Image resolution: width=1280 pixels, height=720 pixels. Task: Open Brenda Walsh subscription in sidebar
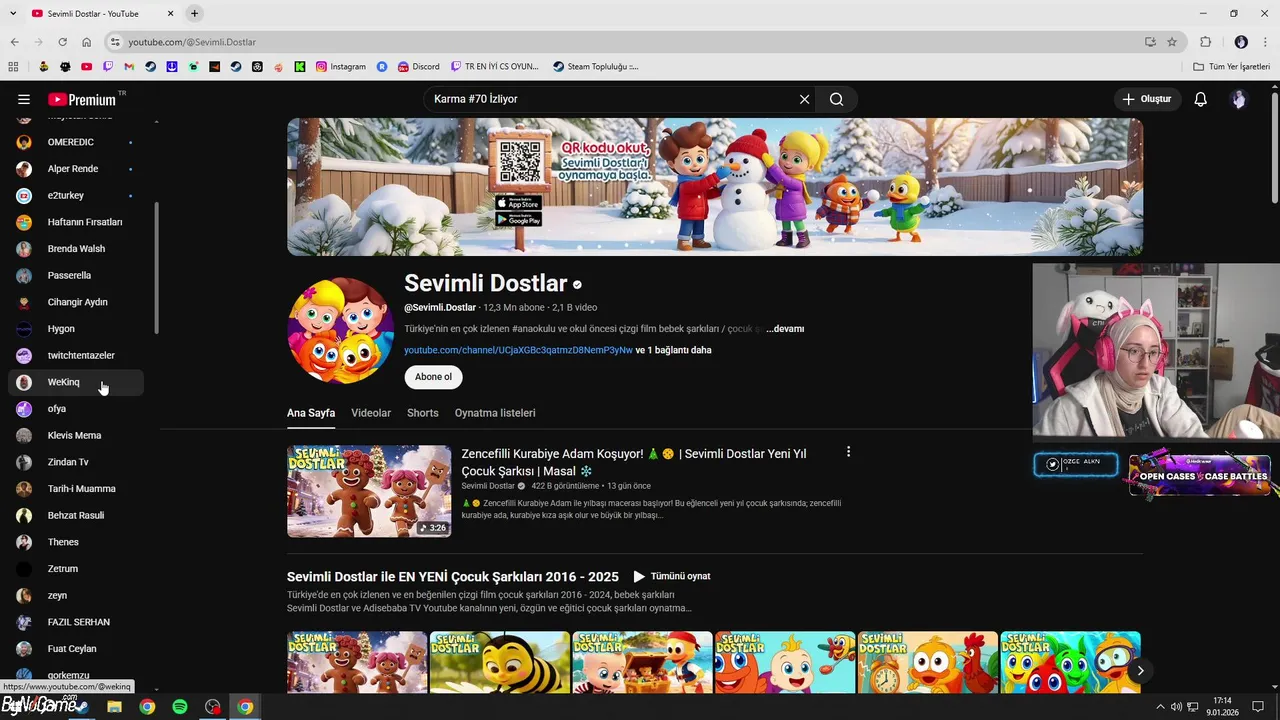point(76,249)
